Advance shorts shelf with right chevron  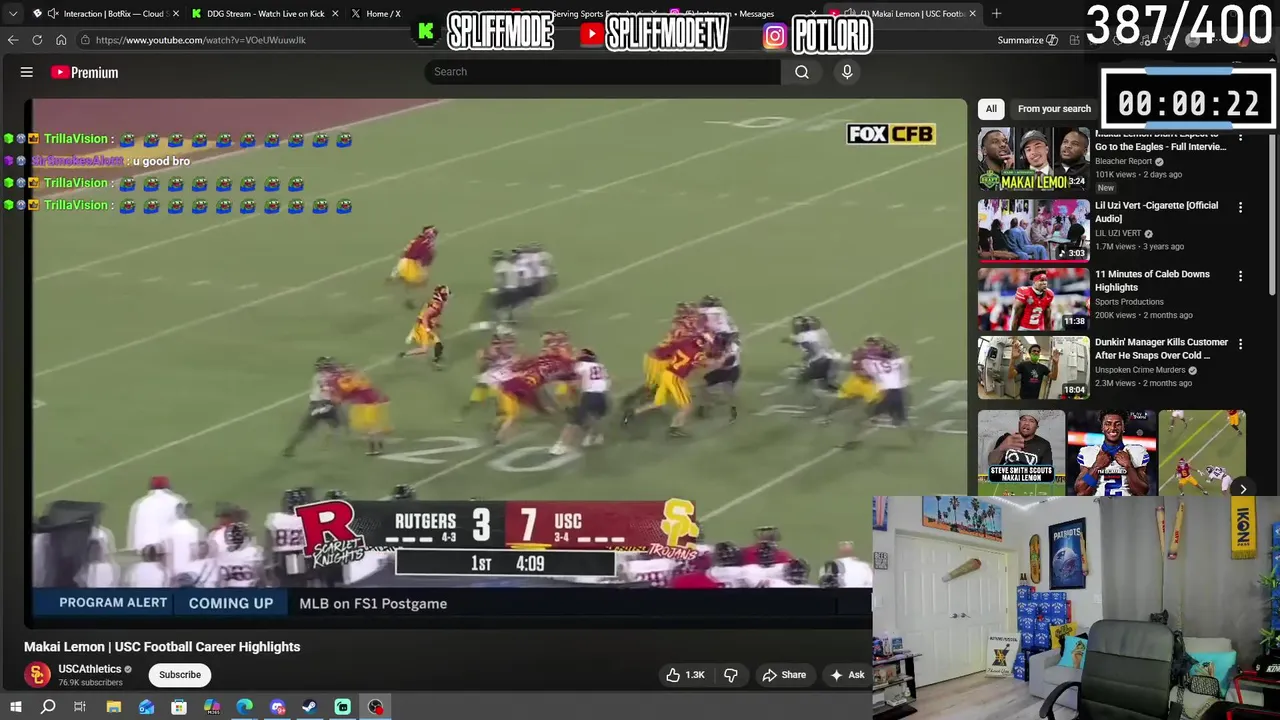click(x=1243, y=489)
